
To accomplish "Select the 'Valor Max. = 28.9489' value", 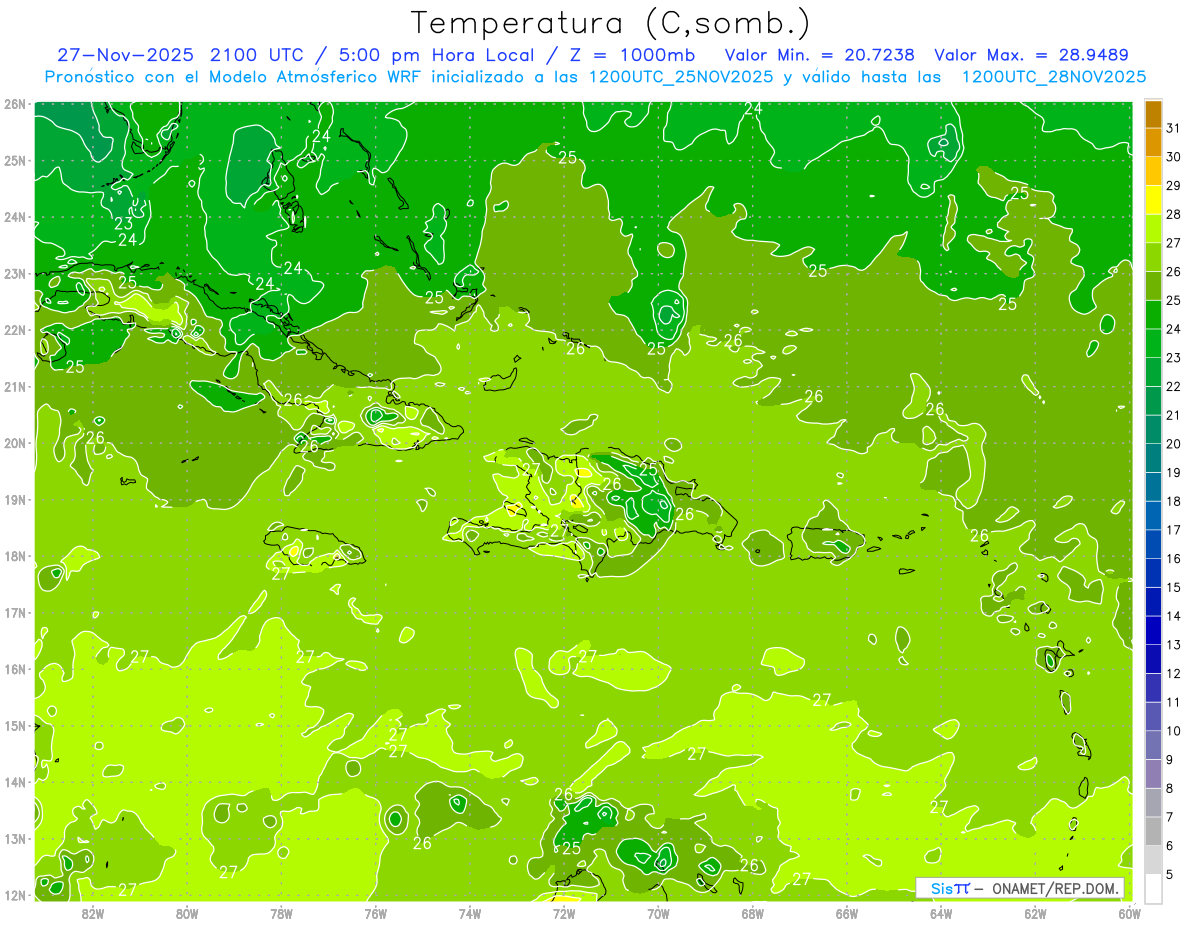I will 1031,55.
